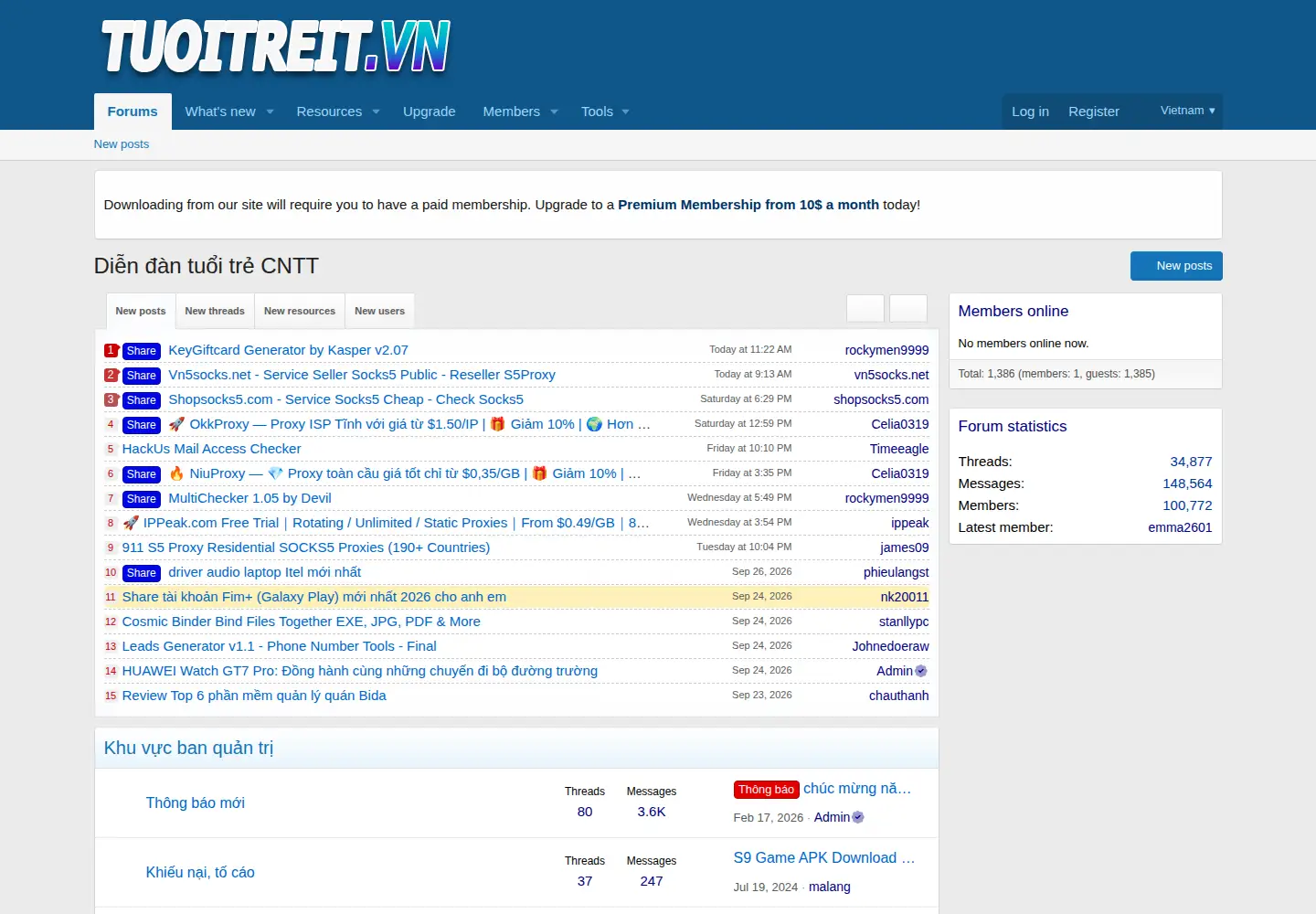The height and width of the screenshot is (914, 1316).
Task: Click the Share prefix on driver audio laptop Itel thread
Action: coord(142,573)
